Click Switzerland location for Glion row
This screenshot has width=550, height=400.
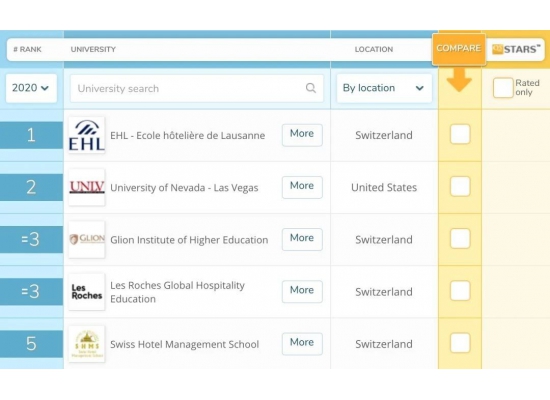coord(384,240)
